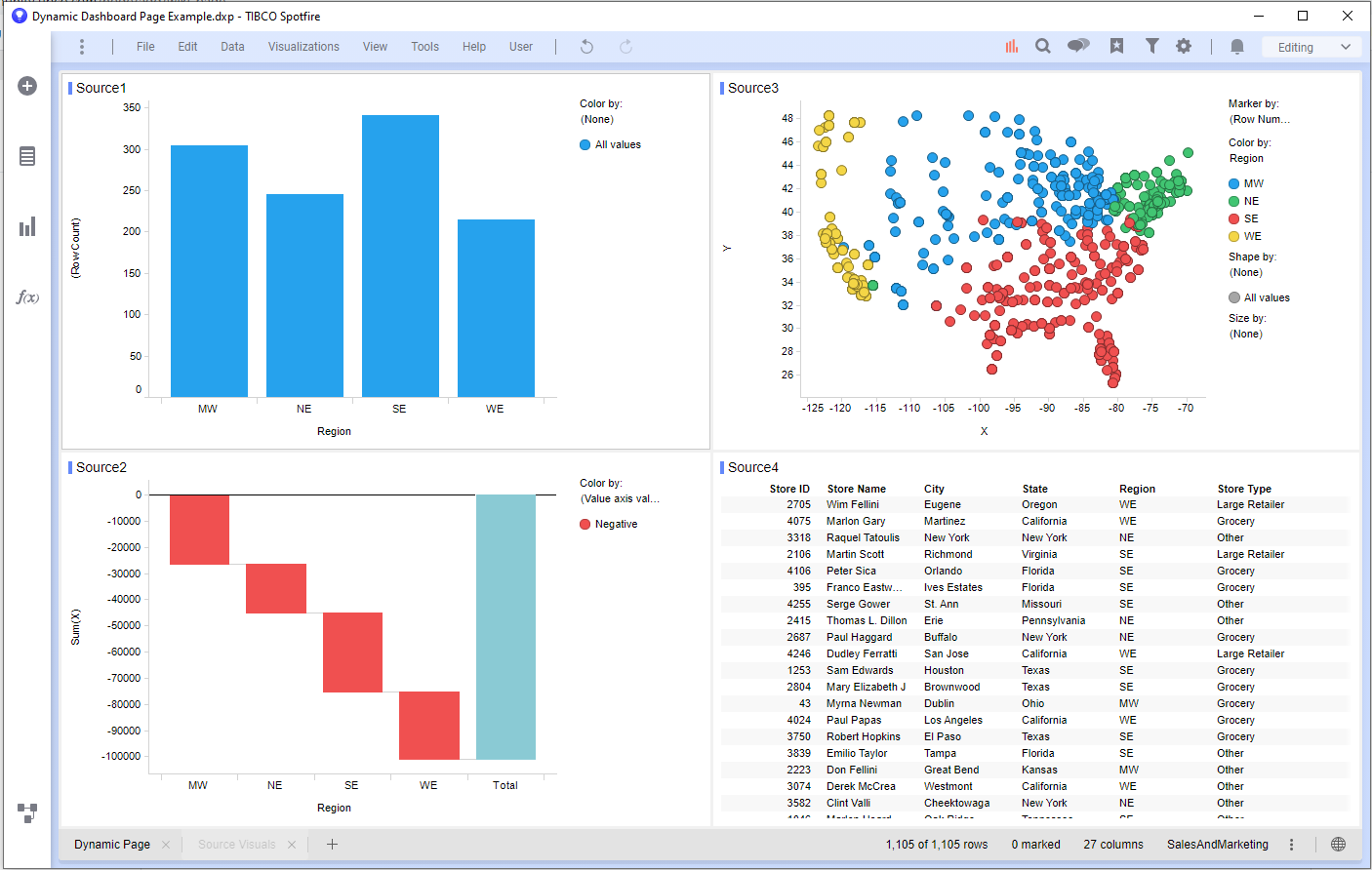This screenshot has width=1372, height=870.
Task: Open the data in analysis sidebar panel
Action: click(26, 156)
